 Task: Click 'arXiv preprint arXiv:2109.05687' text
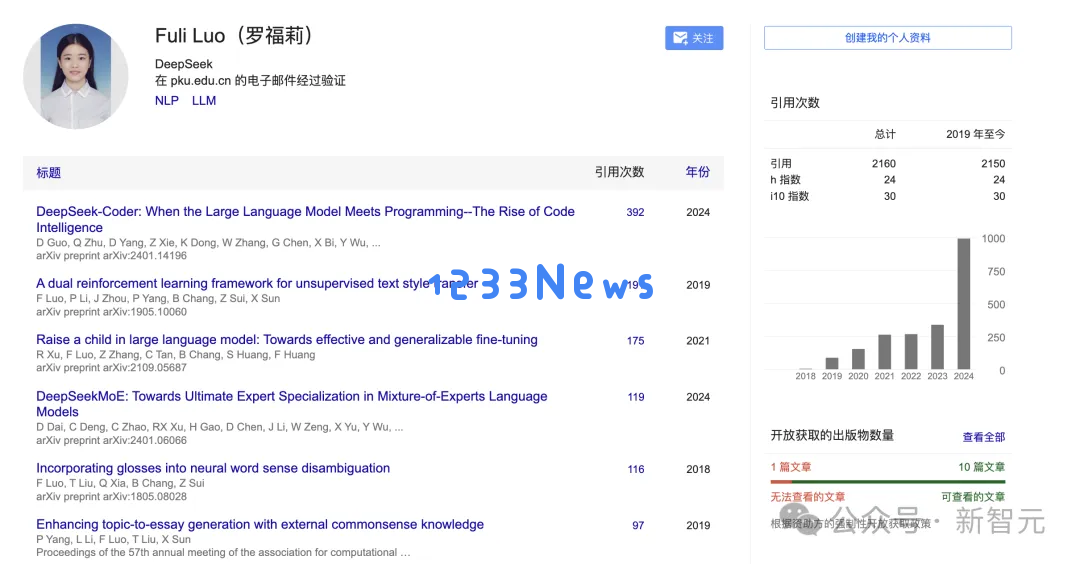(x=111, y=368)
